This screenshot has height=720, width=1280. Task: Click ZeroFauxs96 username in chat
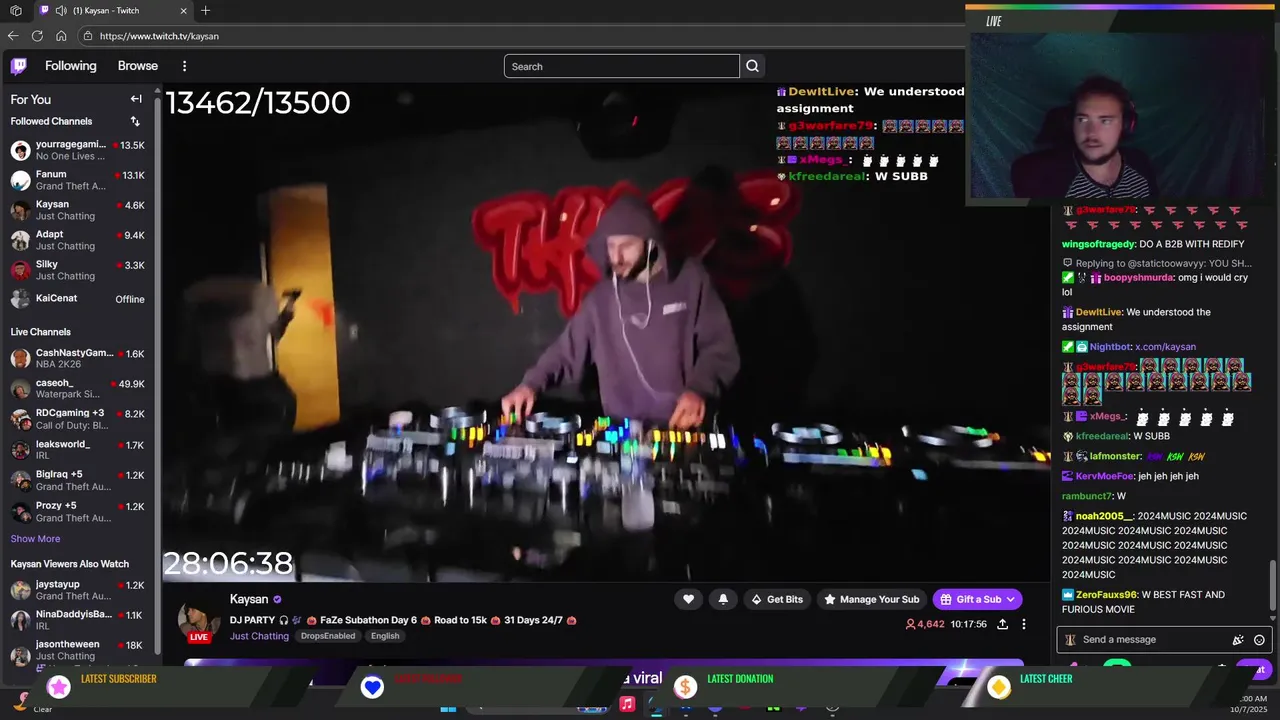click(1106, 595)
